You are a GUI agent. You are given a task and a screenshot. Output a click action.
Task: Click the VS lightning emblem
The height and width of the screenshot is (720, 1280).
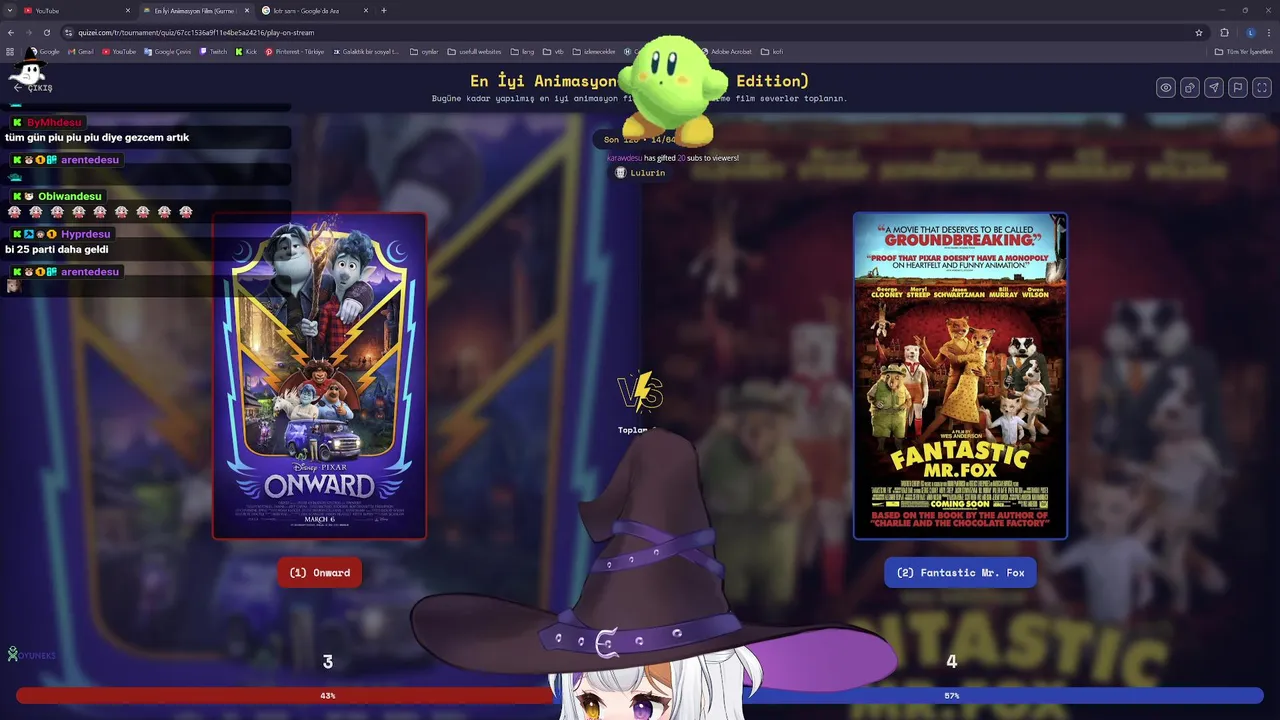click(640, 392)
